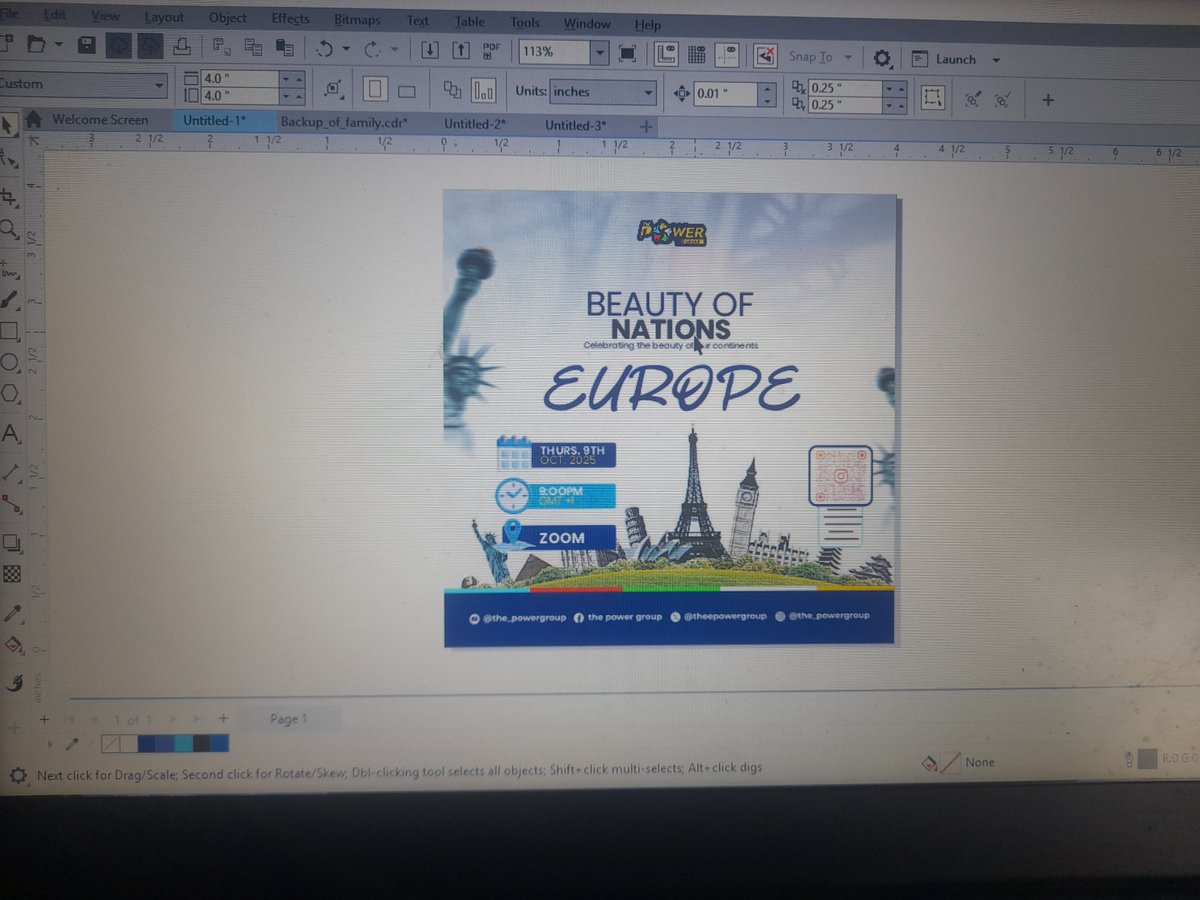The height and width of the screenshot is (900, 1200).
Task: Click the dark gray swatch in document palette
Action: (200, 743)
